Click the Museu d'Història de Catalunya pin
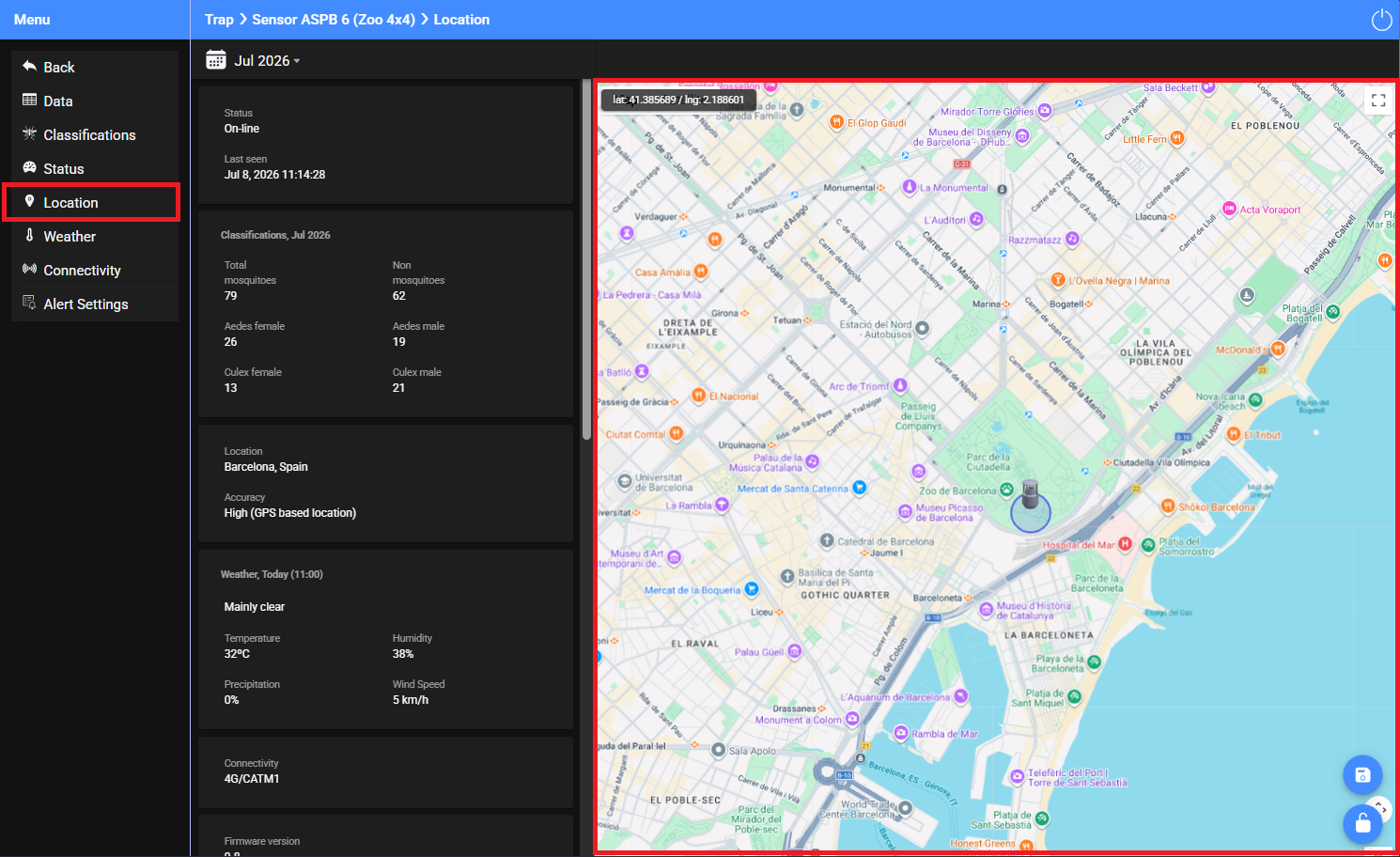This screenshot has width=1400, height=857. pos(986,610)
